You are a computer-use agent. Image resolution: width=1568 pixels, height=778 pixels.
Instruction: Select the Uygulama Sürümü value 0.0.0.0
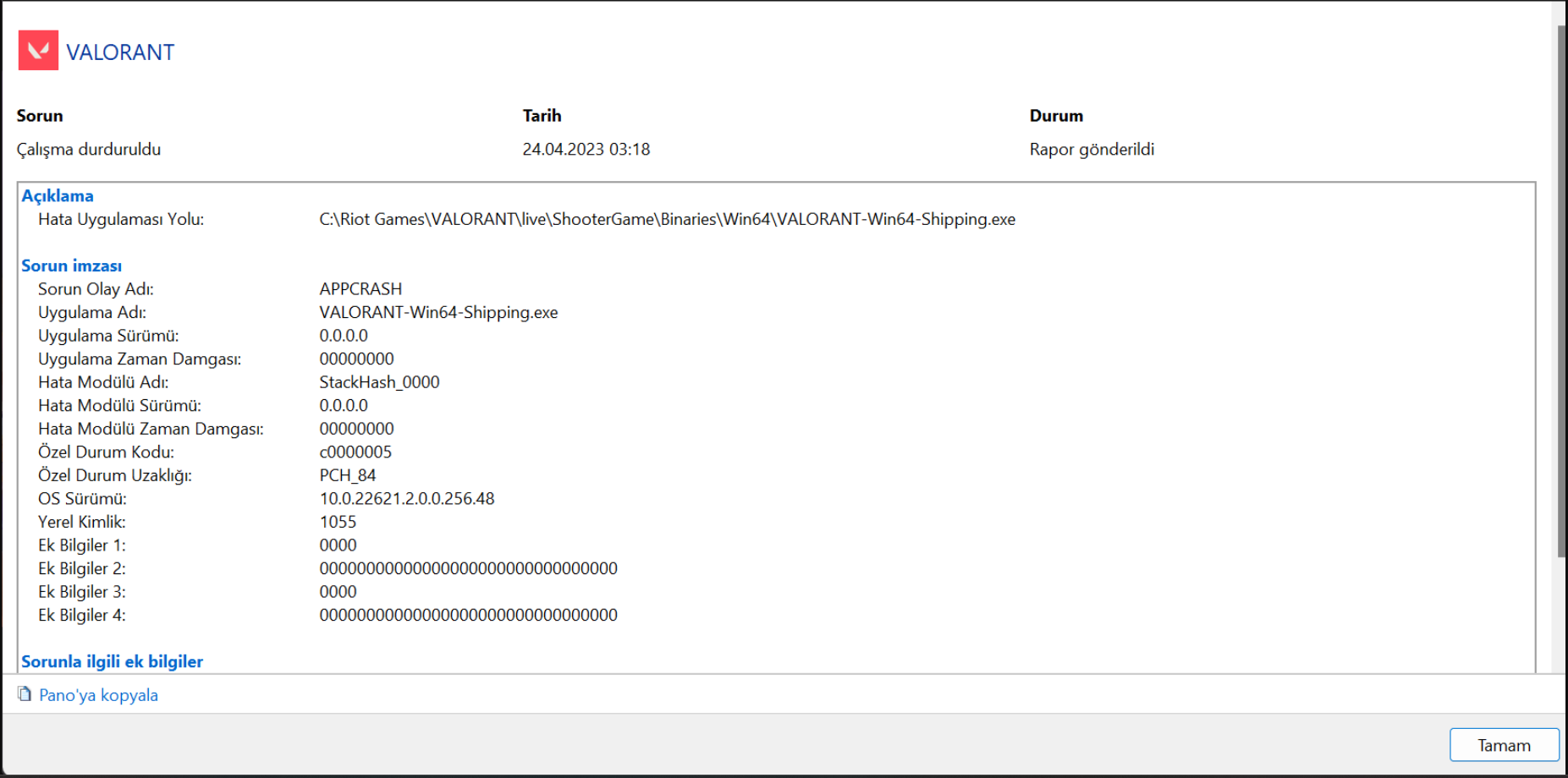tap(344, 336)
